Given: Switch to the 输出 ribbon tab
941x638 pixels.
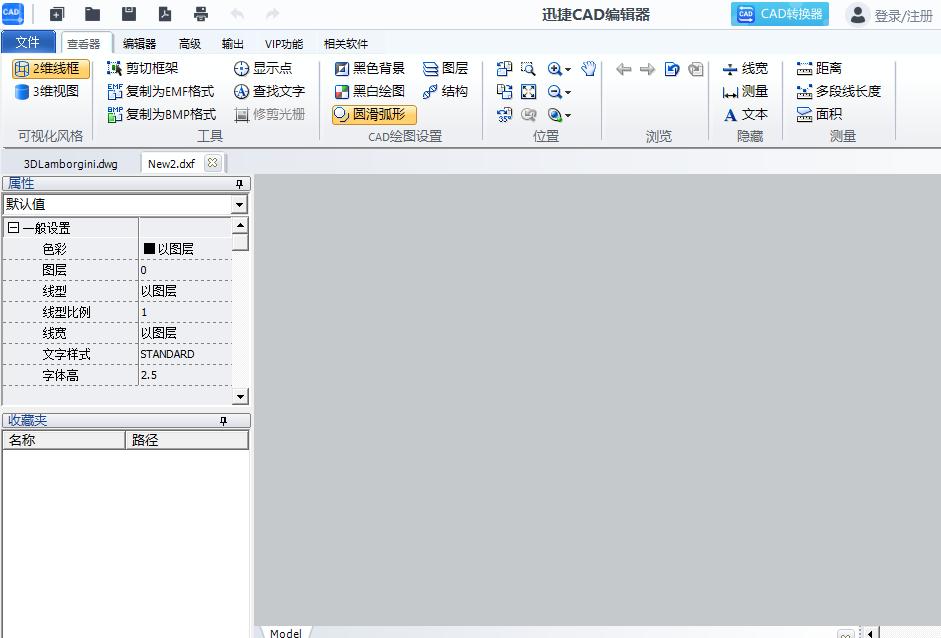Looking at the screenshot, I should (x=234, y=43).
